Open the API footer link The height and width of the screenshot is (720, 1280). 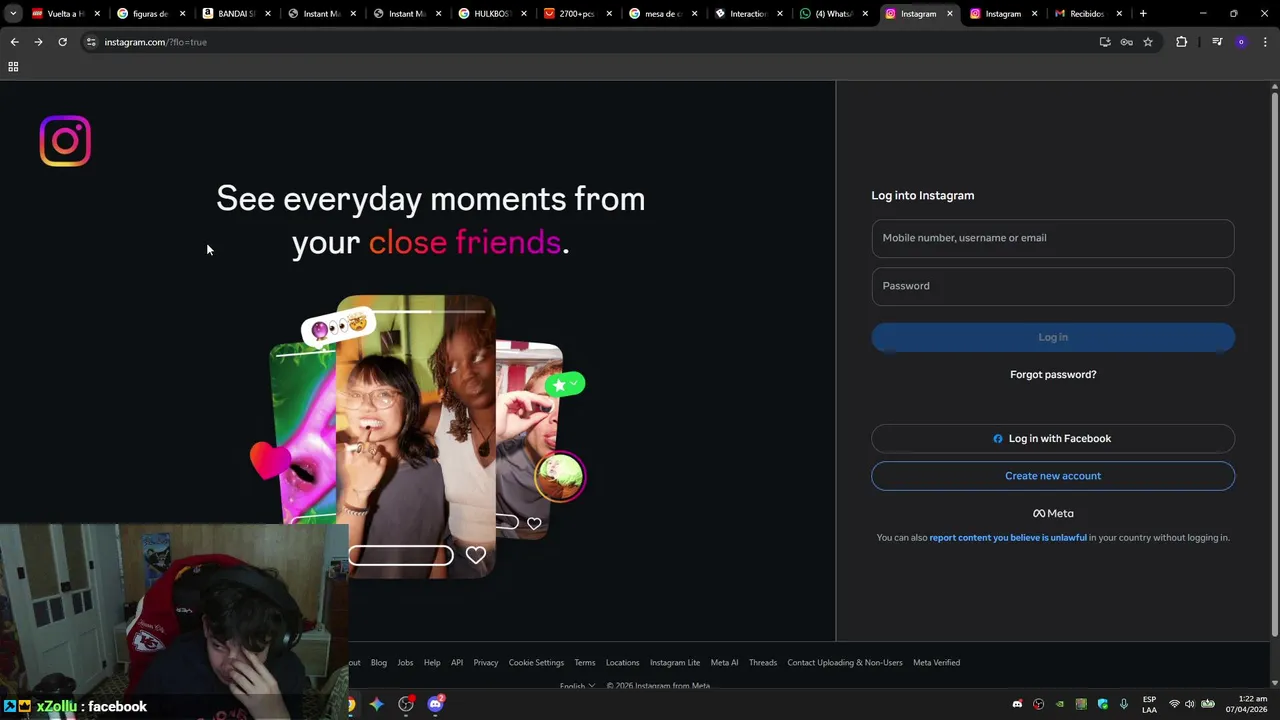click(x=457, y=663)
